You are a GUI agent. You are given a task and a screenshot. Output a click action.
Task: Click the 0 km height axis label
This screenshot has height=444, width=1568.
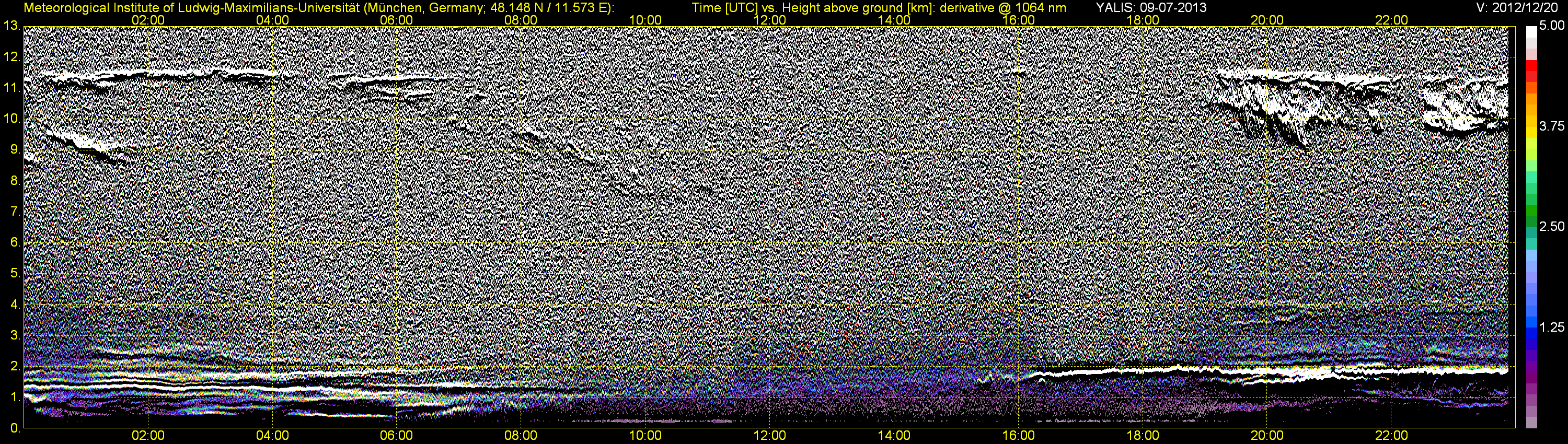(x=15, y=428)
